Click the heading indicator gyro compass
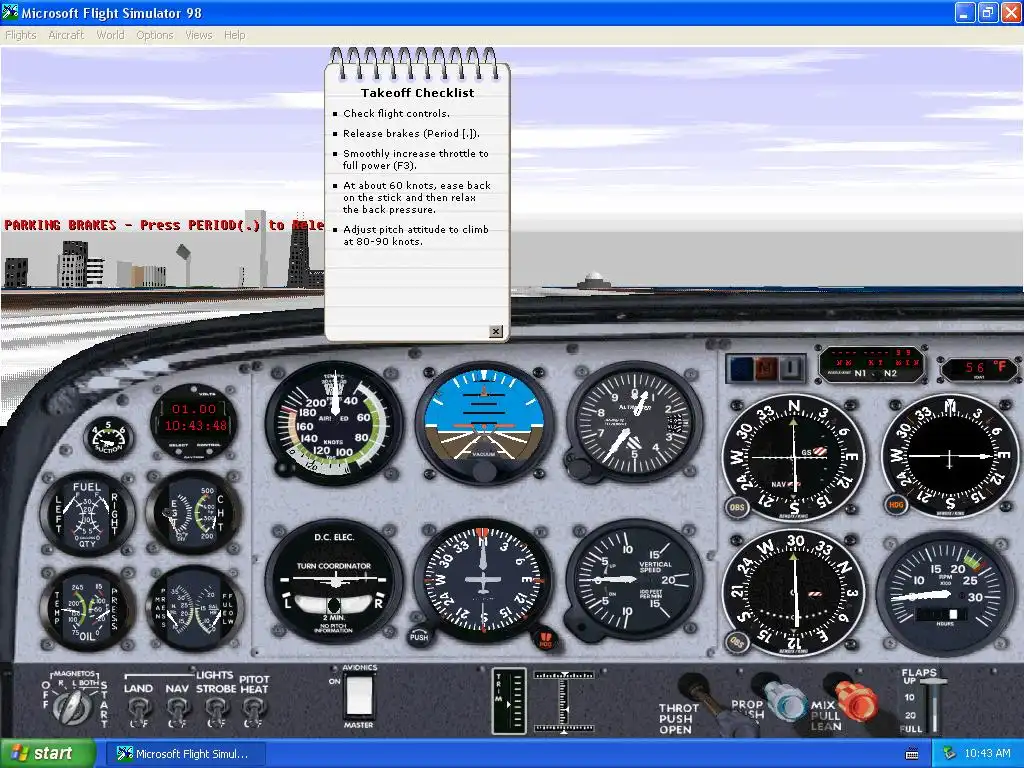This screenshot has width=1024, height=768. (484, 581)
